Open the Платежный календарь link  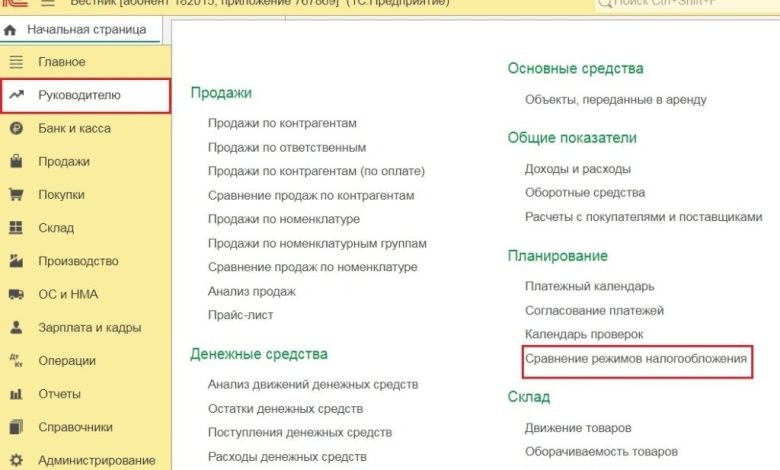coord(589,286)
